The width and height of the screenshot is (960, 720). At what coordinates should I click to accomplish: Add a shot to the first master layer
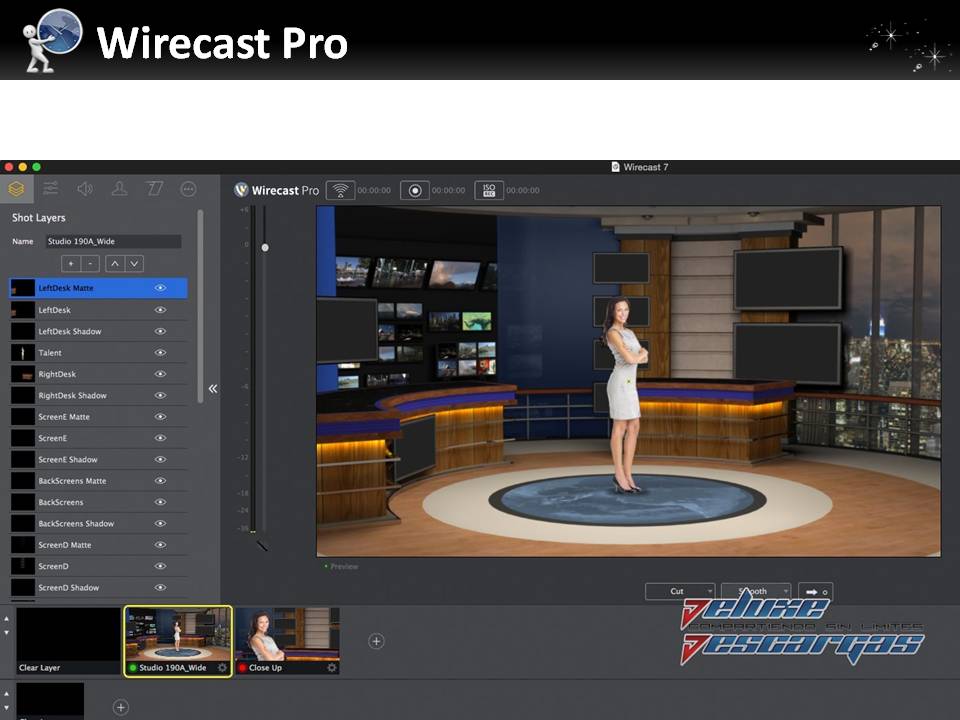click(x=377, y=641)
